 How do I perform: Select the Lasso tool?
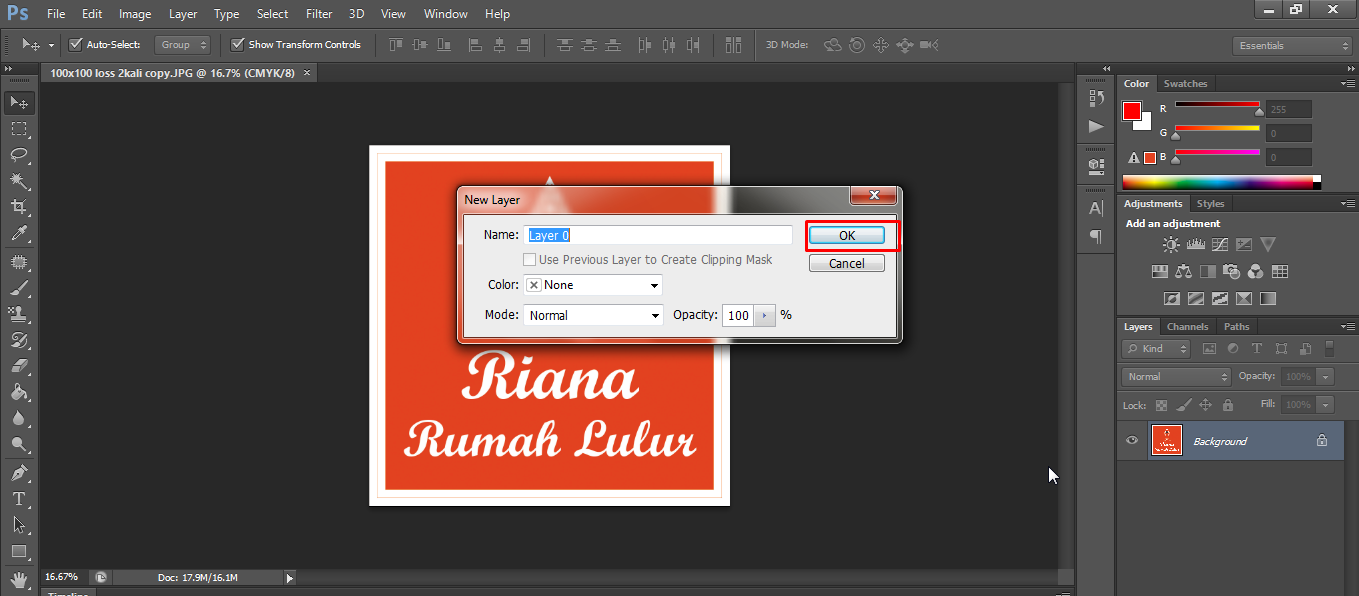(x=20, y=155)
